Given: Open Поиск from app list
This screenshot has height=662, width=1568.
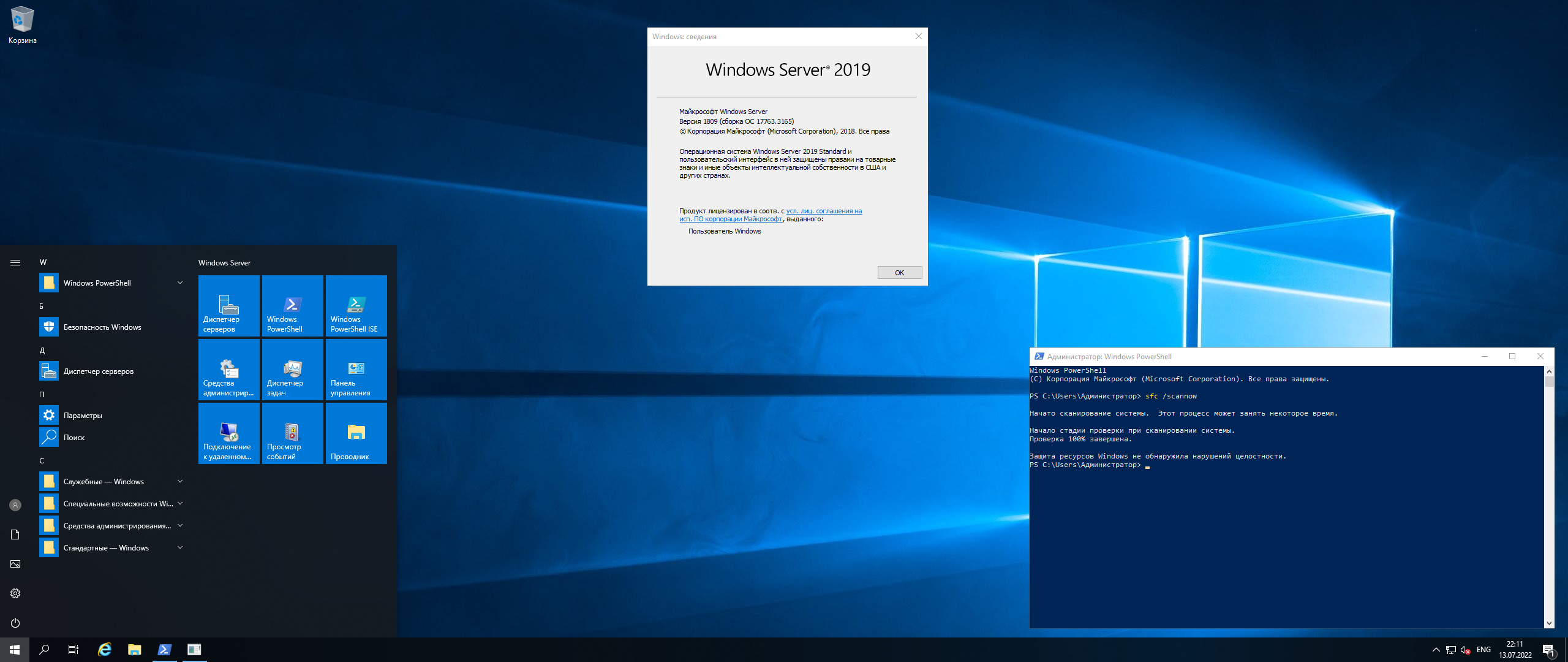Looking at the screenshot, I should click(111, 438).
